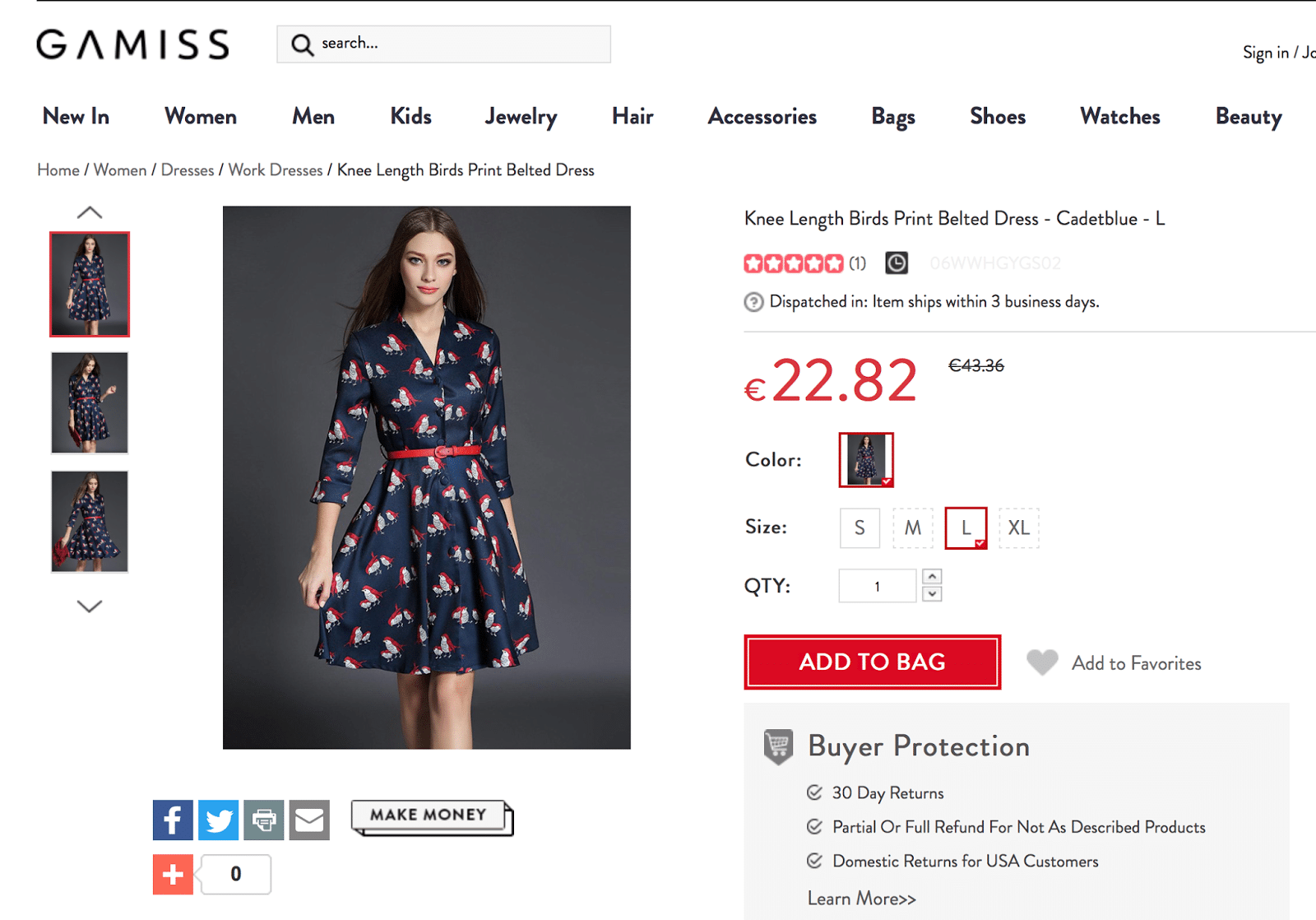
Task: Pick size XL option
Action: coord(1018,527)
